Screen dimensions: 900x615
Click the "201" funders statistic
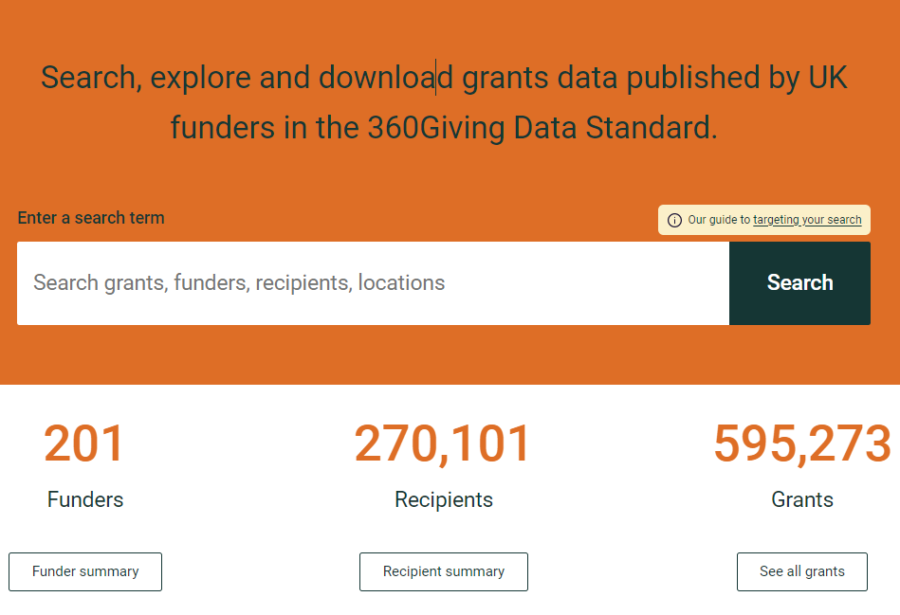click(x=84, y=443)
